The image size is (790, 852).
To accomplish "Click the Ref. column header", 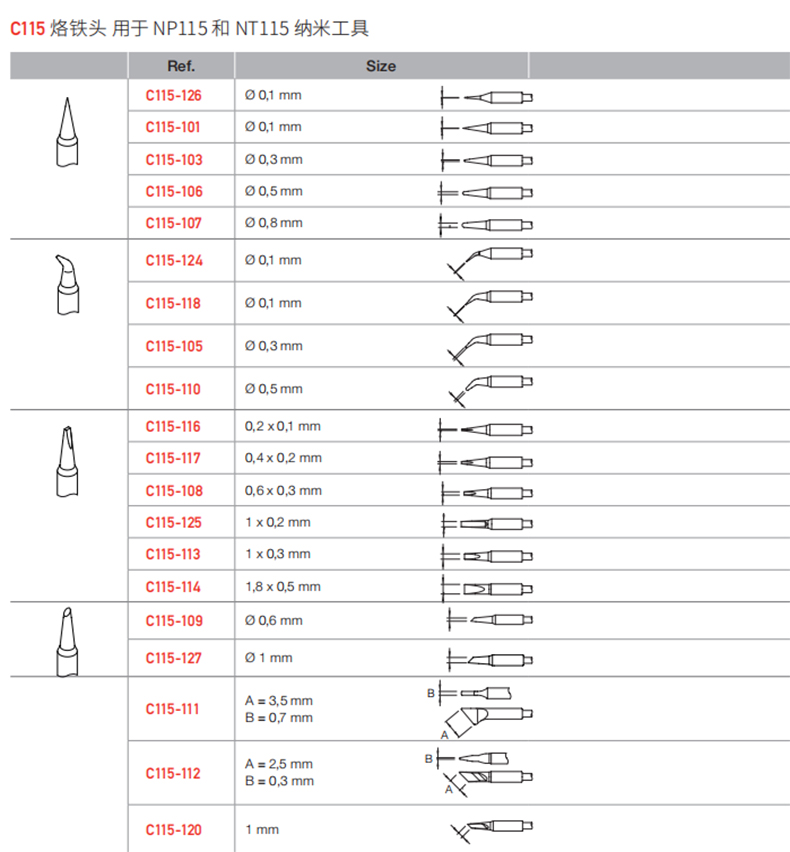I will point(181,66).
